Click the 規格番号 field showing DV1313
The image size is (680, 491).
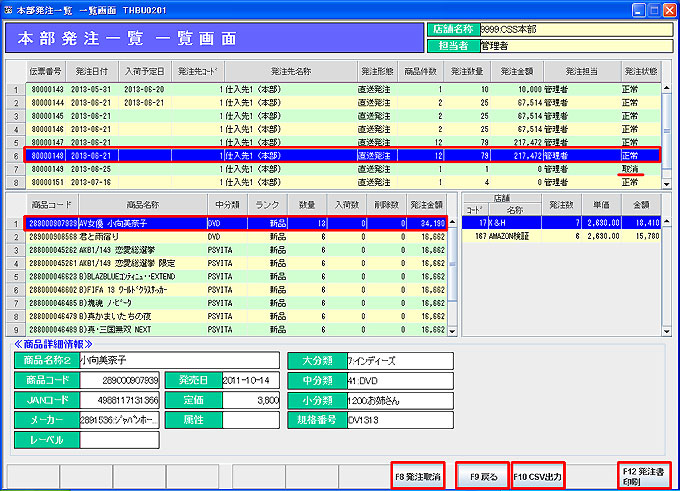tap(400, 420)
